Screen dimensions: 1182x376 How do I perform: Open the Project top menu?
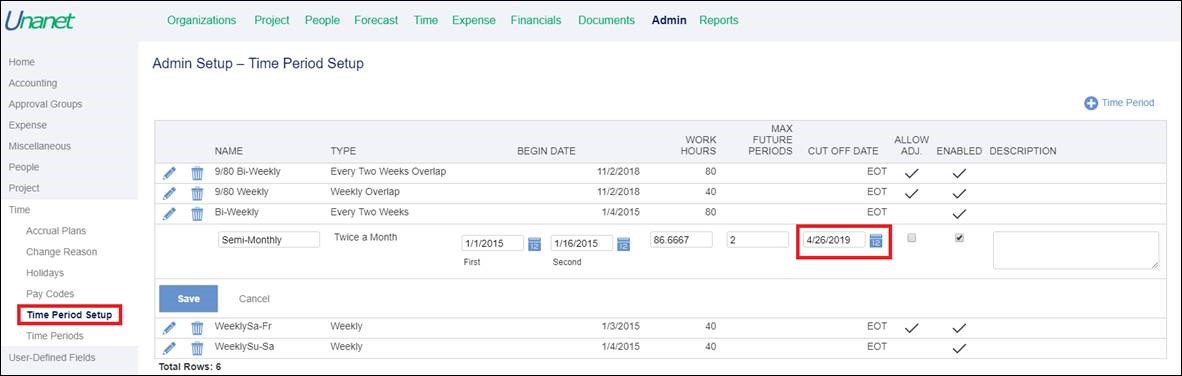pyautogui.click(x=272, y=20)
